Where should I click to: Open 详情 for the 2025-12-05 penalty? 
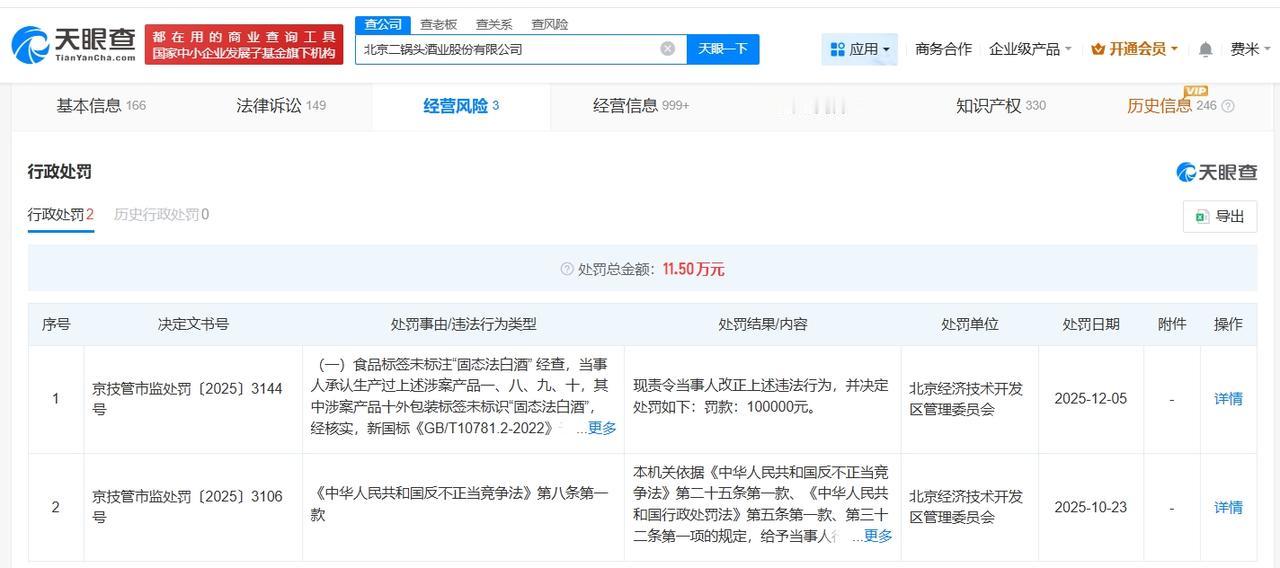coord(1228,399)
